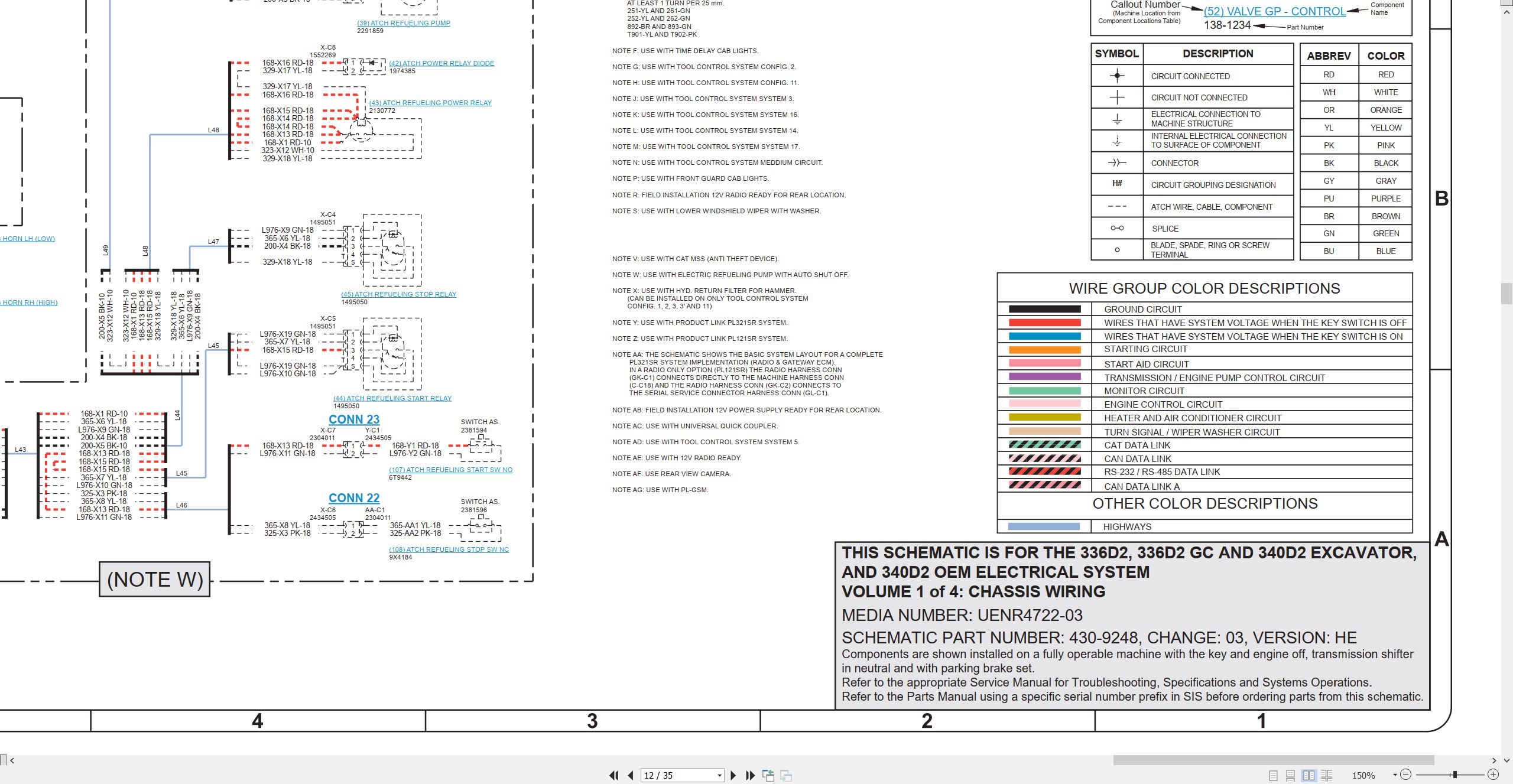This screenshot has height=784, width=1513.
Task: Click the SPLICE description cell
Action: pos(1217,229)
